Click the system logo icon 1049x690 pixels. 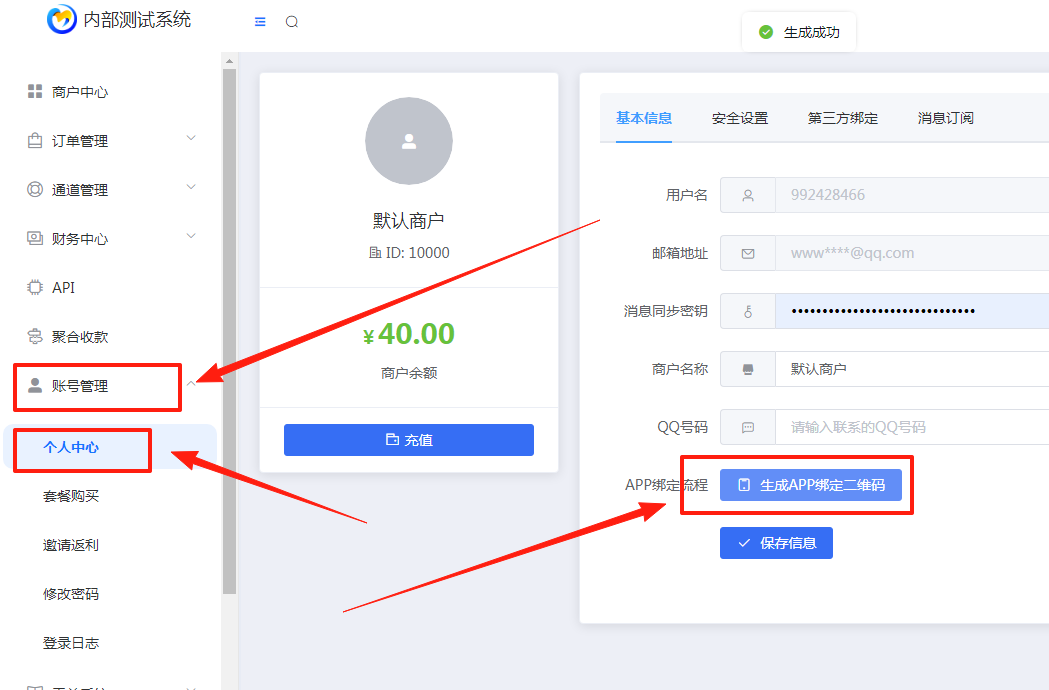(x=62, y=19)
